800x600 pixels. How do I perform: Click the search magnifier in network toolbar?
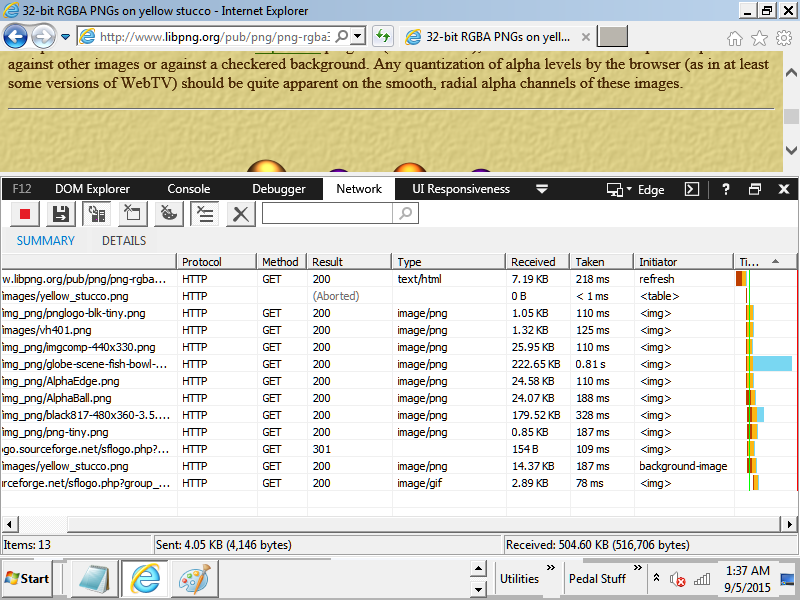tap(406, 213)
